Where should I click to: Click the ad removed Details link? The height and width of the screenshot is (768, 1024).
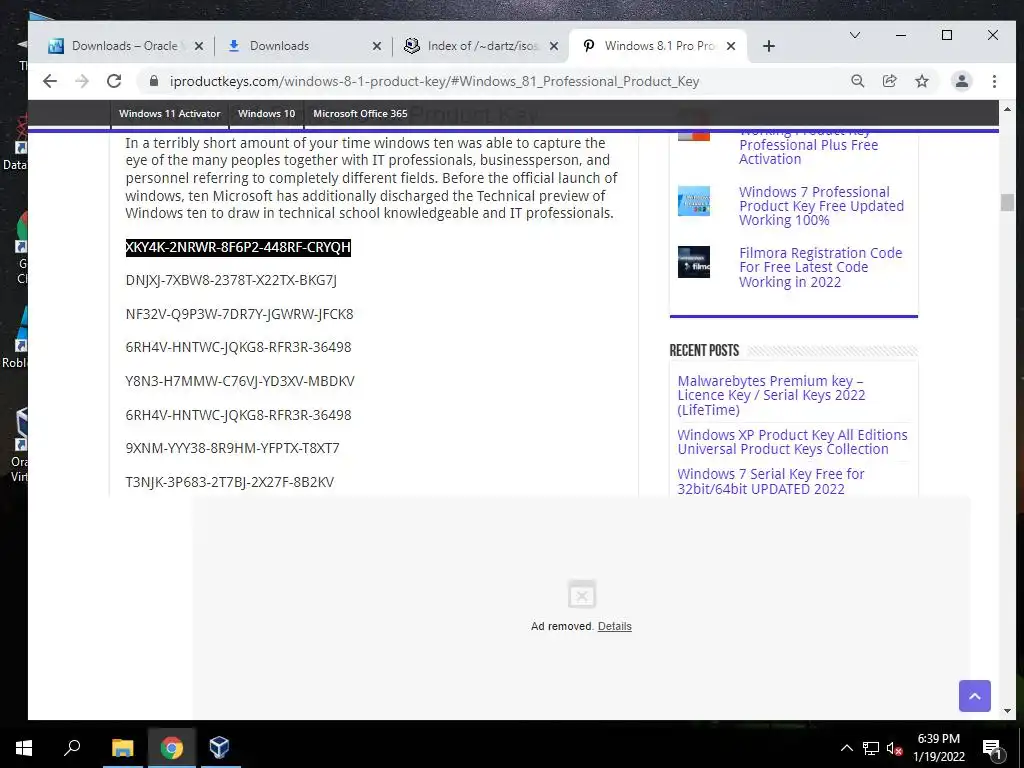coord(615,626)
